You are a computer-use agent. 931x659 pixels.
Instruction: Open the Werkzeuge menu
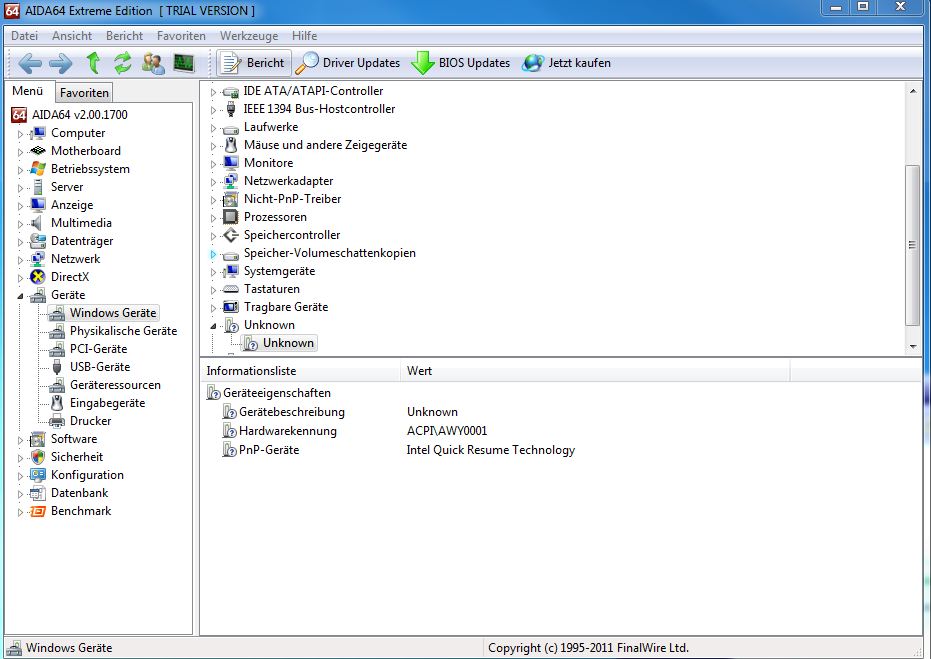point(249,36)
